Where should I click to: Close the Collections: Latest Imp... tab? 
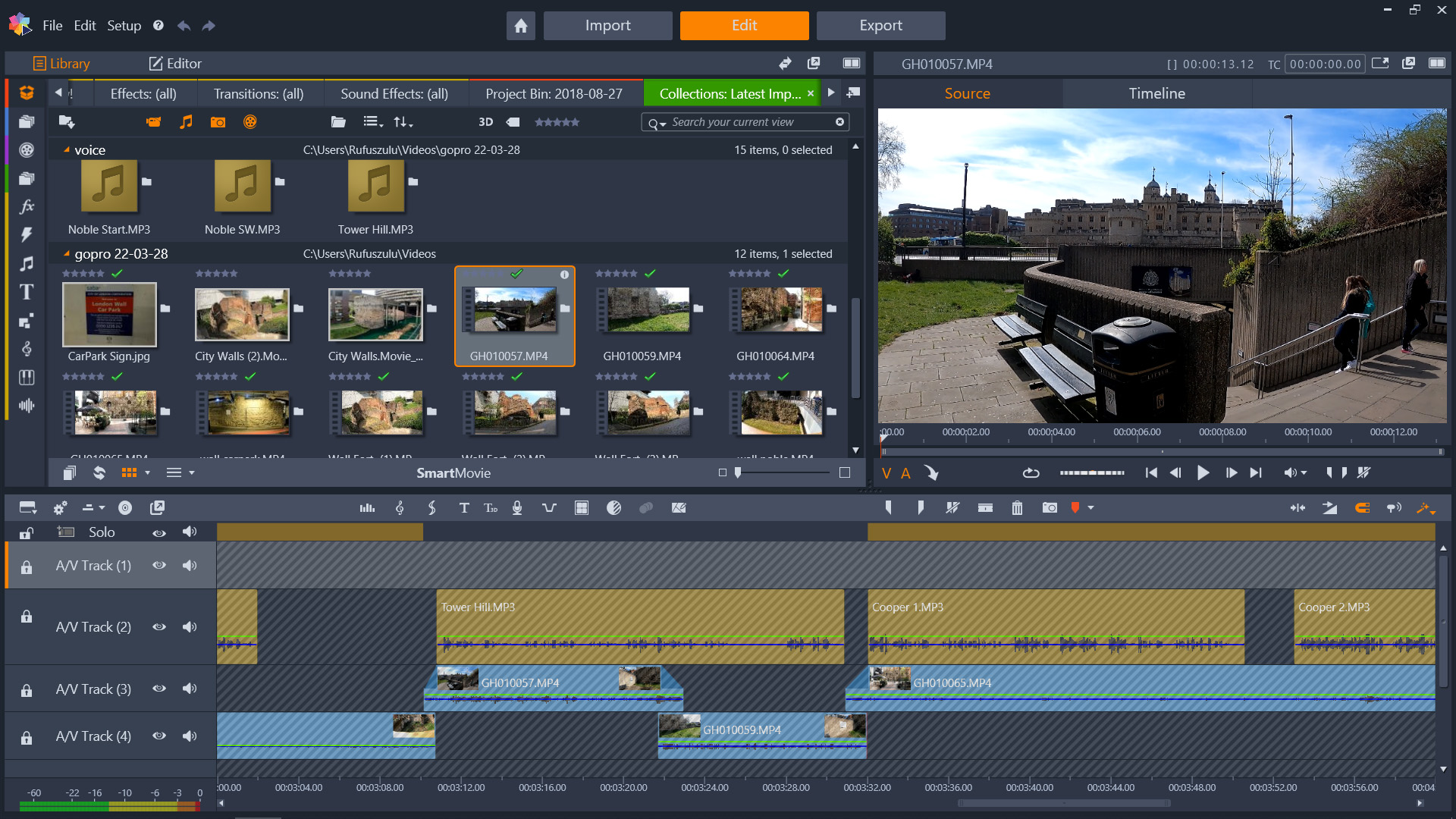(x=811, y=93)
